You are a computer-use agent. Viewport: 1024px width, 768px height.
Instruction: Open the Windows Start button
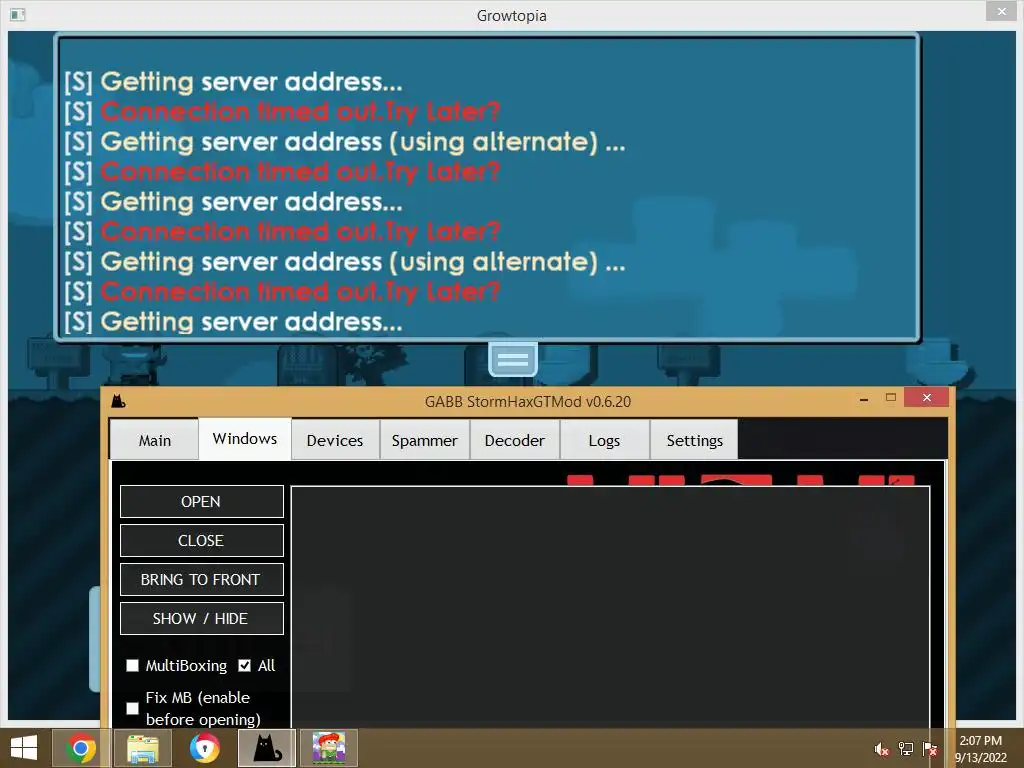(24, 748)
